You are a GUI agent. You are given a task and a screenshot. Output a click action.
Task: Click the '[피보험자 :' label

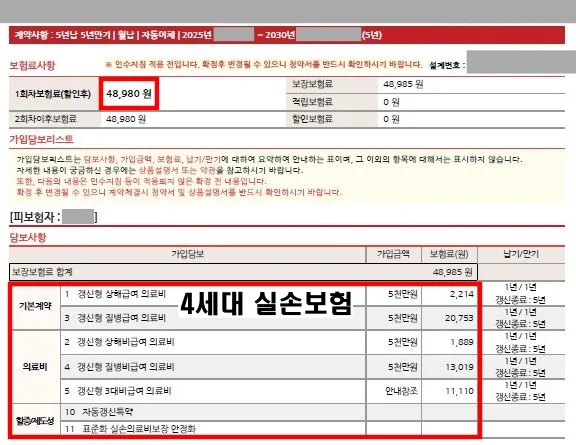[35, 217]
